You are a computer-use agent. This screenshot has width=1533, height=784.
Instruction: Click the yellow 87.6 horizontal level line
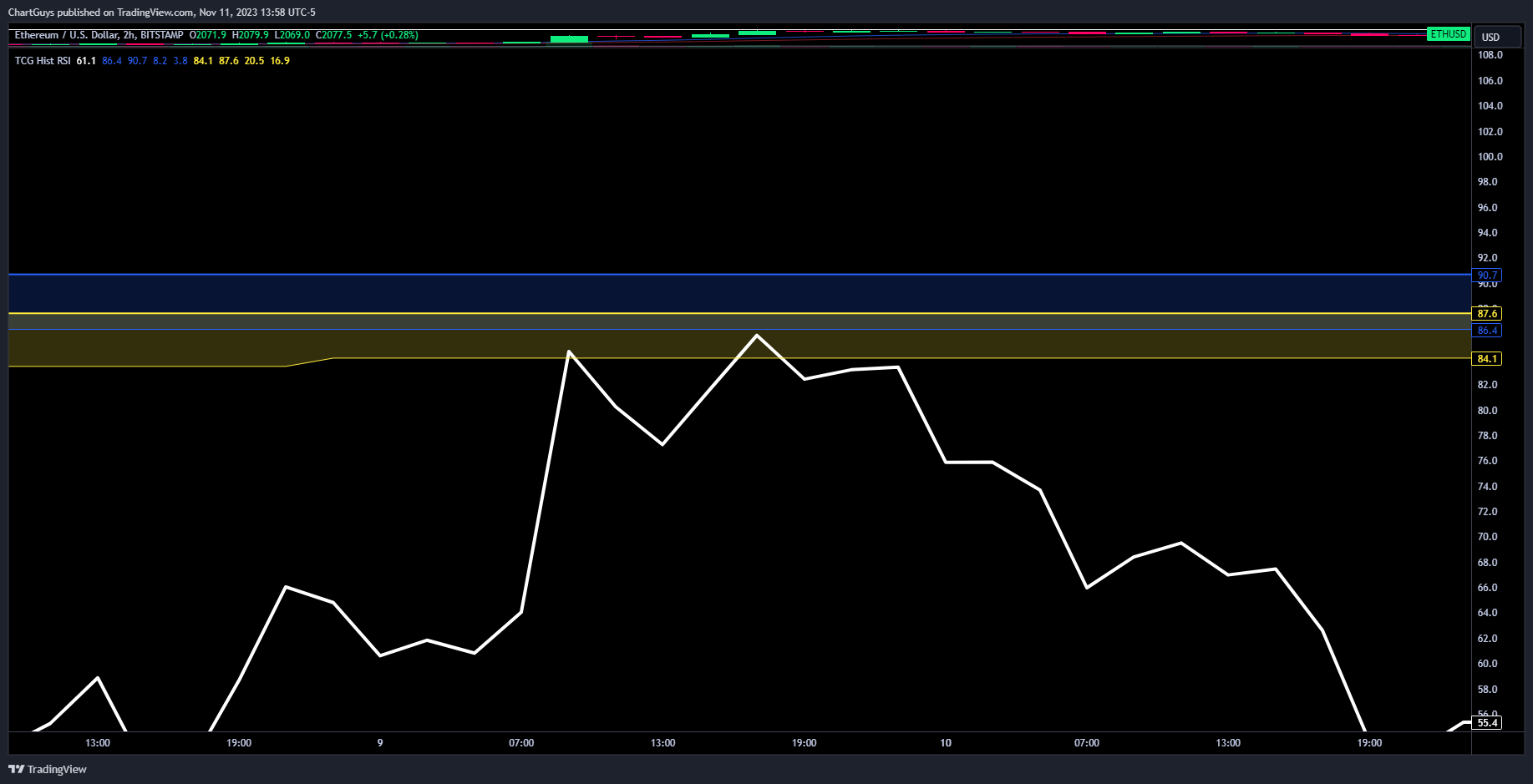[739, 313]
